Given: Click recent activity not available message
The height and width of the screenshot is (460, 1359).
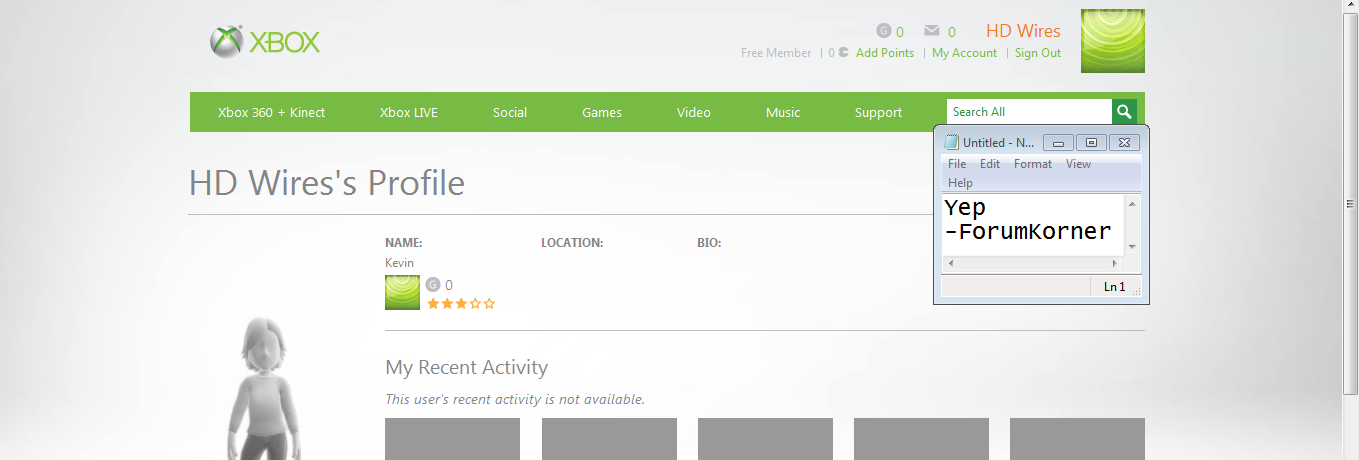Looking at the screenshot, I should (x=515, y=400).
